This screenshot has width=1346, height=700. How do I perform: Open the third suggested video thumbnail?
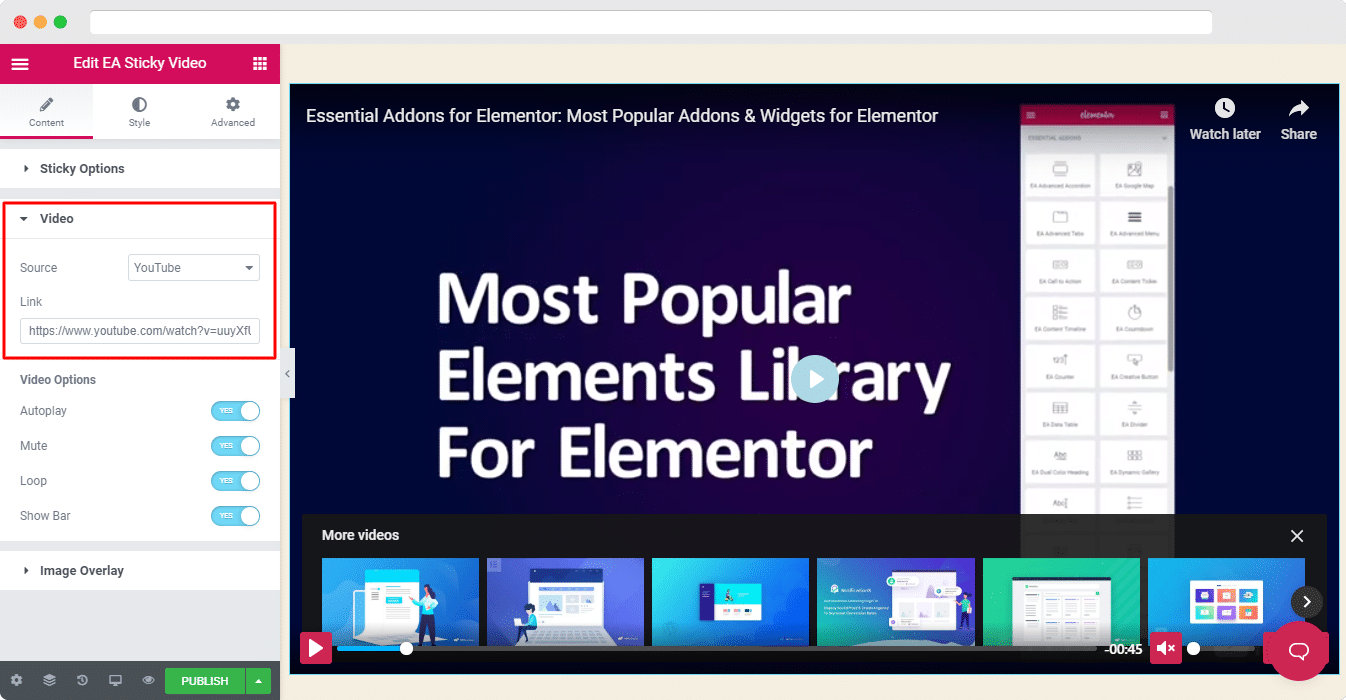(x=730, y=602)
